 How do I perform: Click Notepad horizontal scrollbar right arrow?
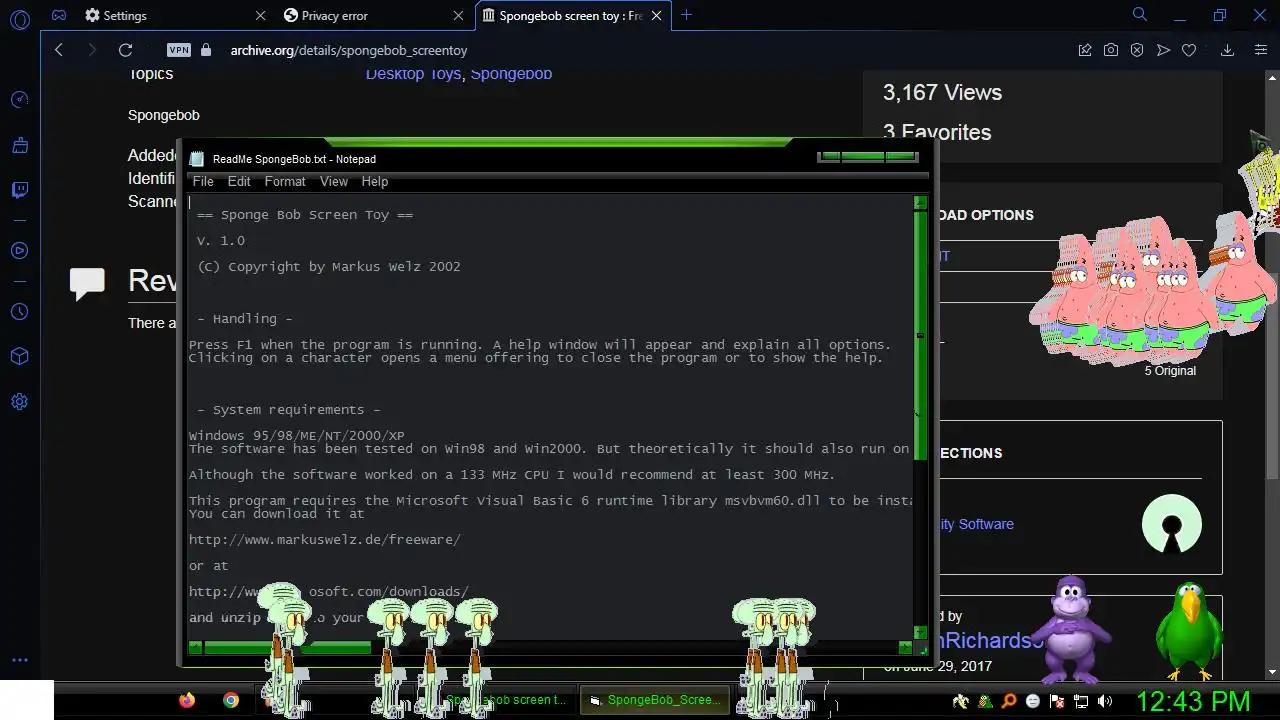(x=905, y=648)
